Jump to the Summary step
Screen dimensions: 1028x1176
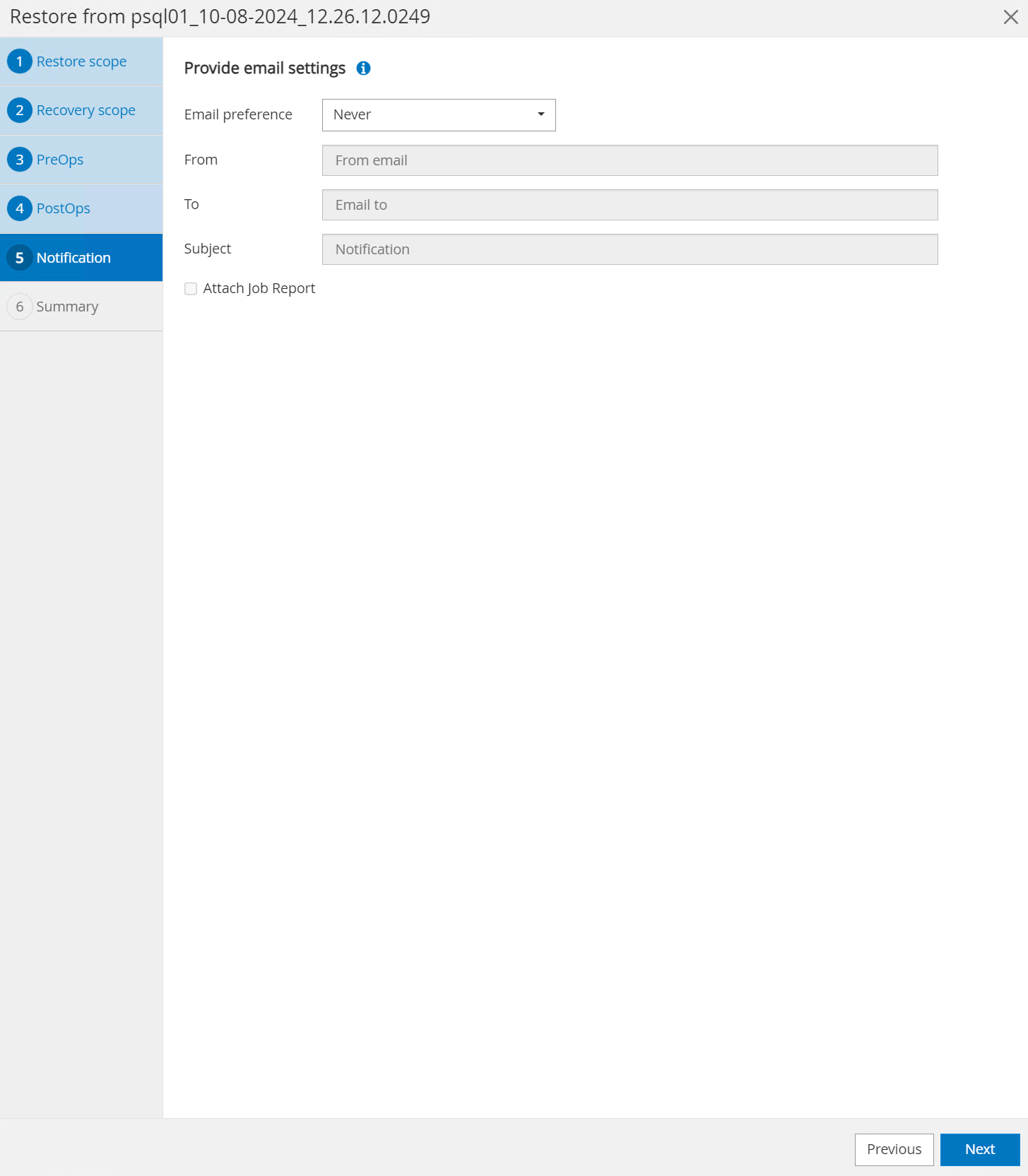coord(81,307)
